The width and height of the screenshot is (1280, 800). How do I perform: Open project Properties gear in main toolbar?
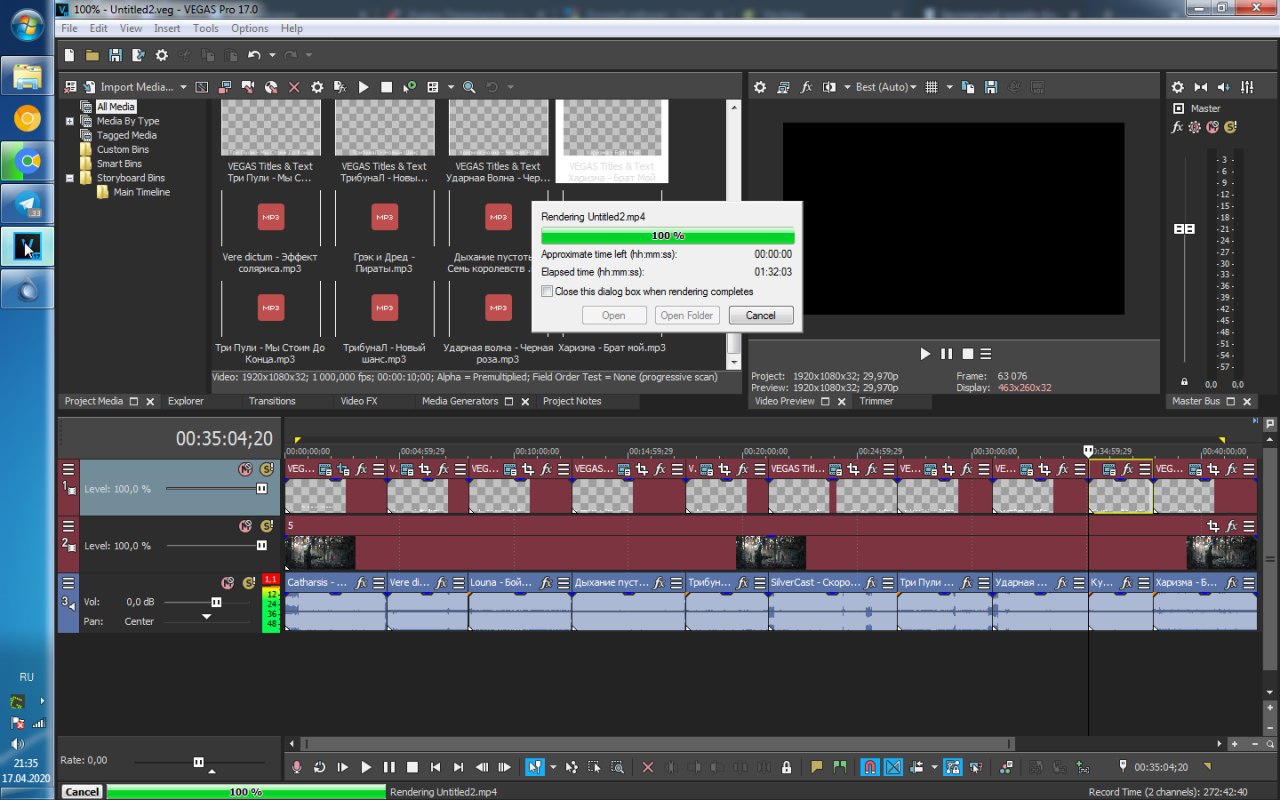pos(162,56)
